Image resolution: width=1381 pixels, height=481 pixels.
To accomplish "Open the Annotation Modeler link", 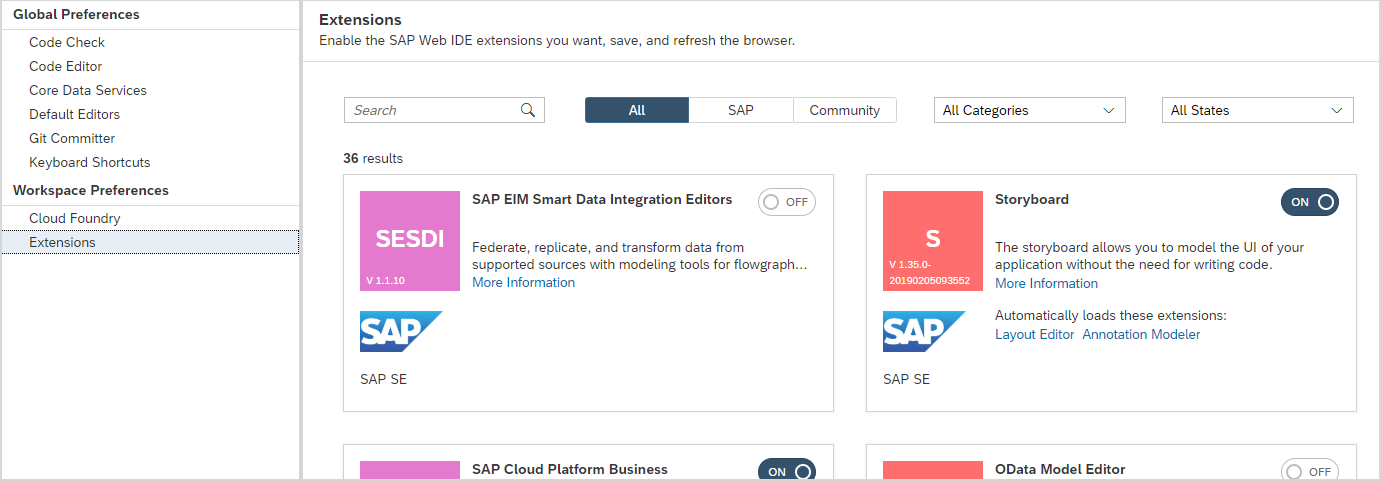I will coord(1141,335).
